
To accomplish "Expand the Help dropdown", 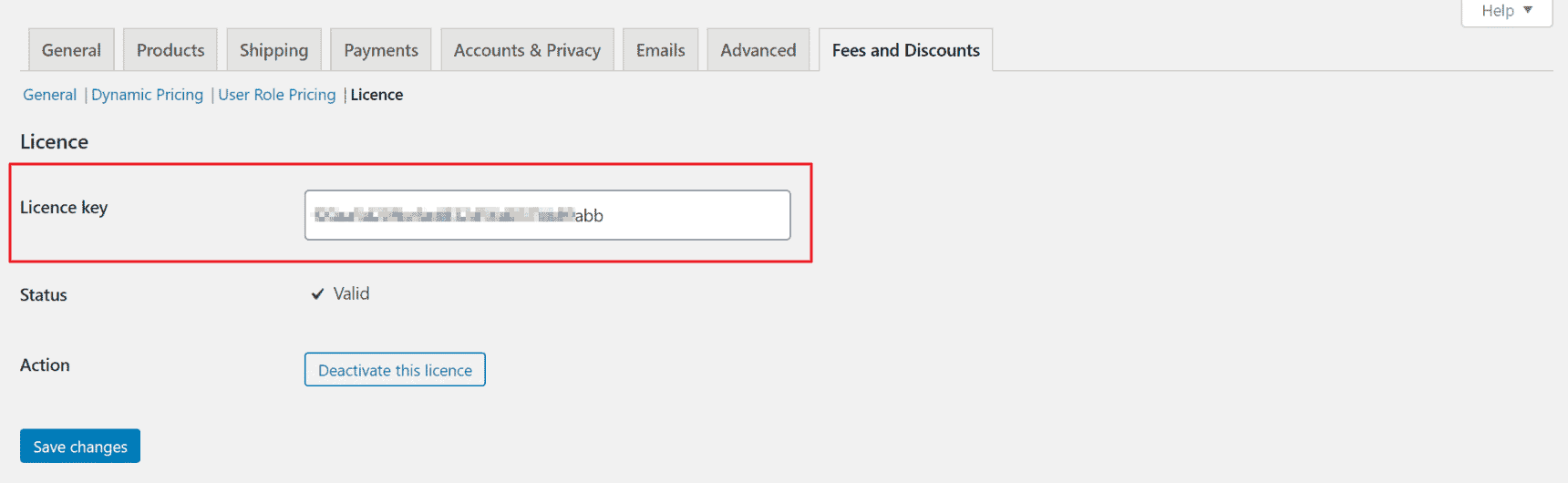I will 1507,11.
